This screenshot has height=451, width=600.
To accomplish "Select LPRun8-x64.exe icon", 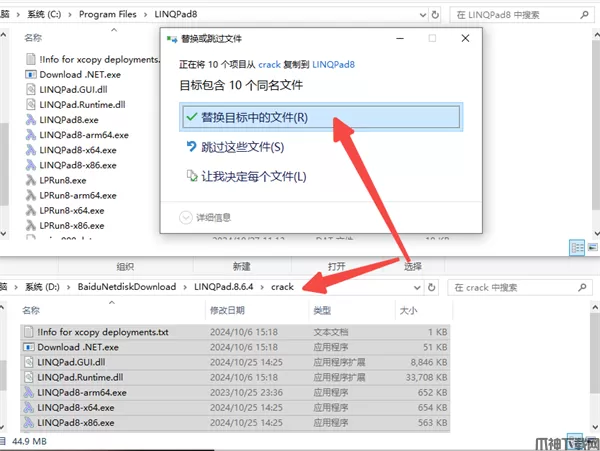I will coord(31,210).
